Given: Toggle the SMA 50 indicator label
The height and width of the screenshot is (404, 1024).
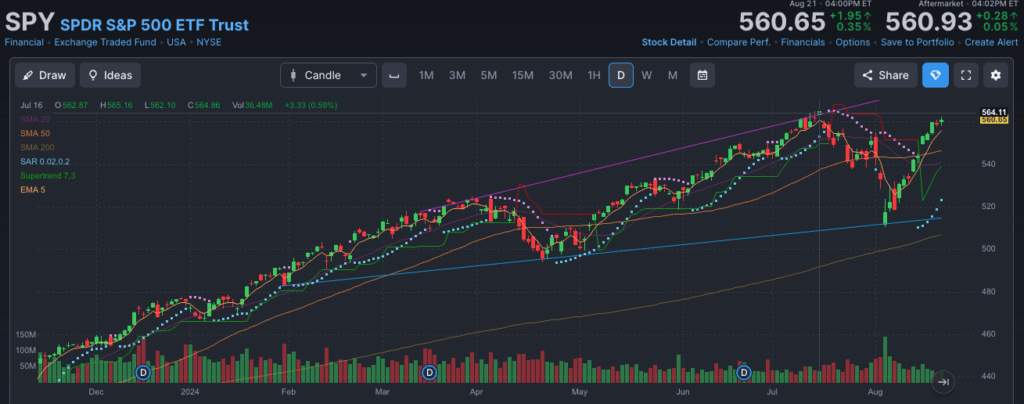Looking at the screenshot, I should coord(34,133).
